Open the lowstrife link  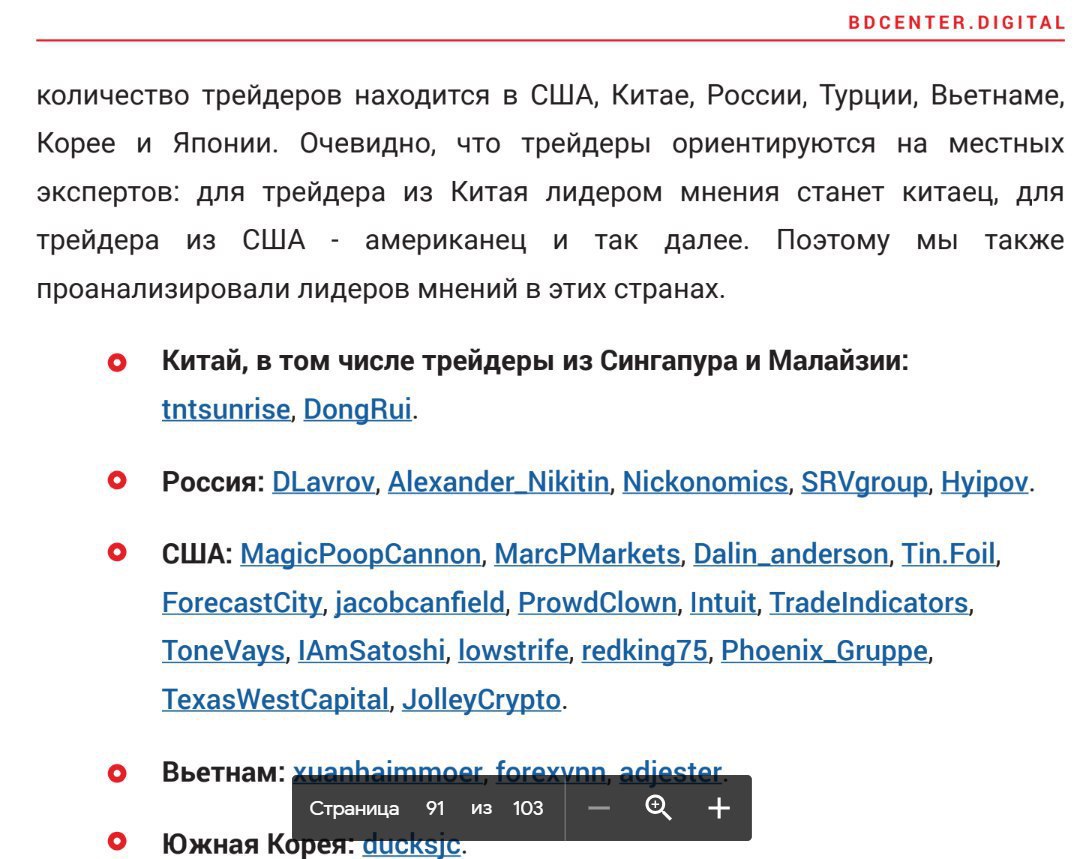513,650
